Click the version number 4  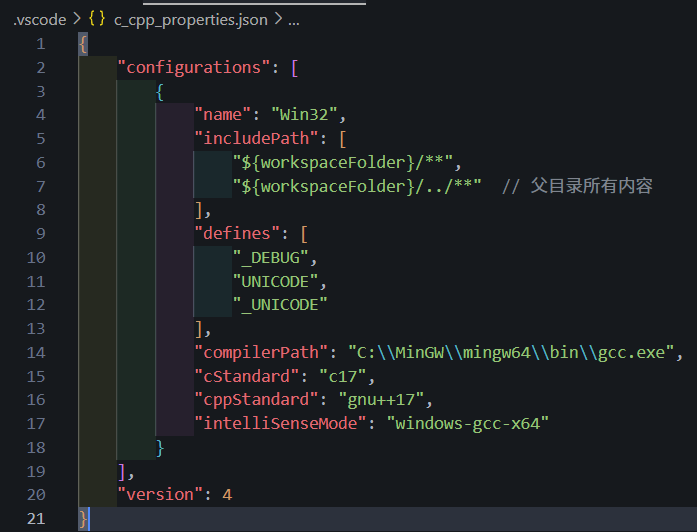[227, 495]
